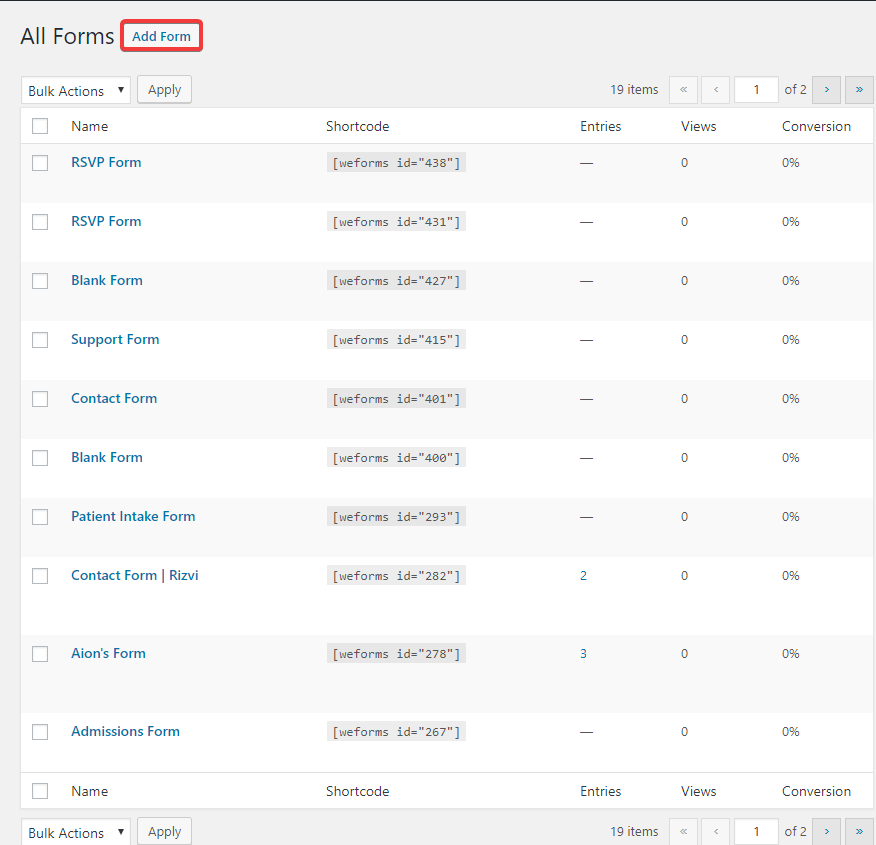
Task: Click the top Apply button
Action: pyautogui.click(x=164, y=90)
